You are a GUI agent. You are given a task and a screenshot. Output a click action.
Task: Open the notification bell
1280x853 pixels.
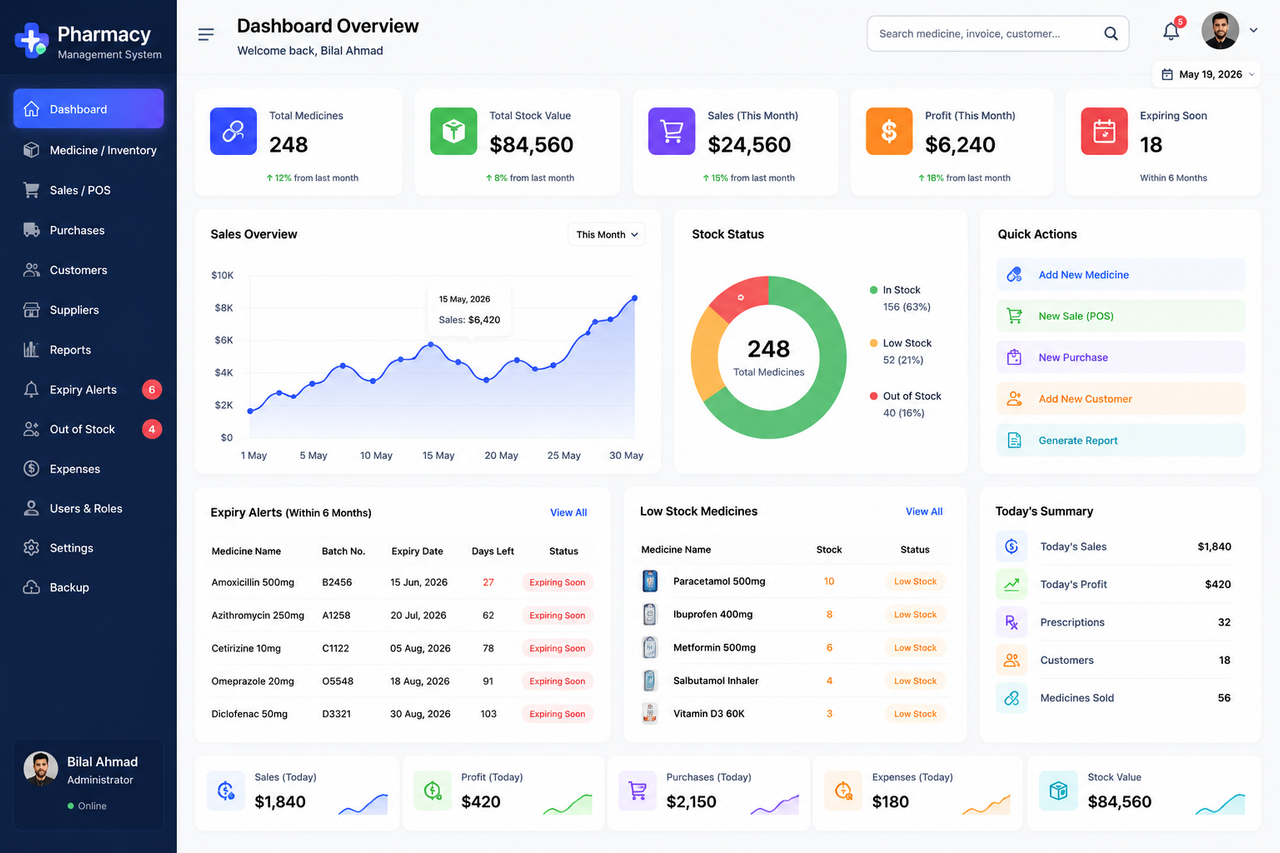click(1171, 32)
